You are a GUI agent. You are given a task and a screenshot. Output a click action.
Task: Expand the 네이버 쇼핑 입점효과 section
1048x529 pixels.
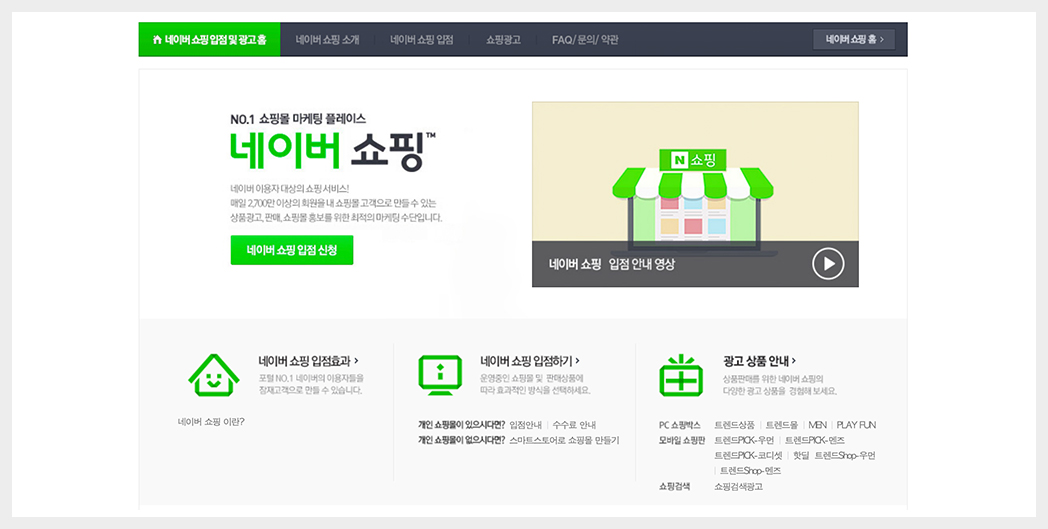coord(308,361)
